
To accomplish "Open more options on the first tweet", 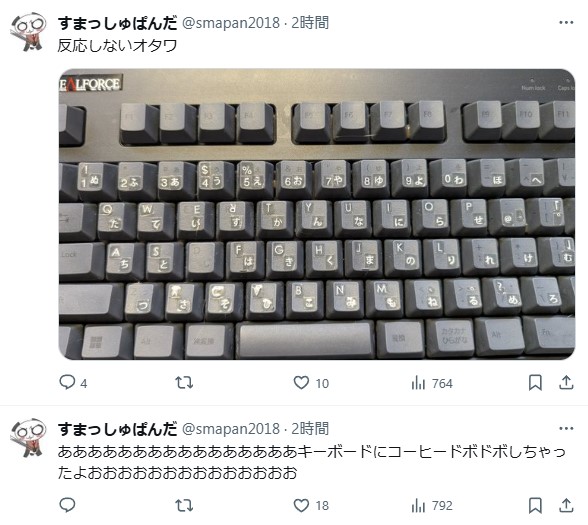I will pos(566,23).
